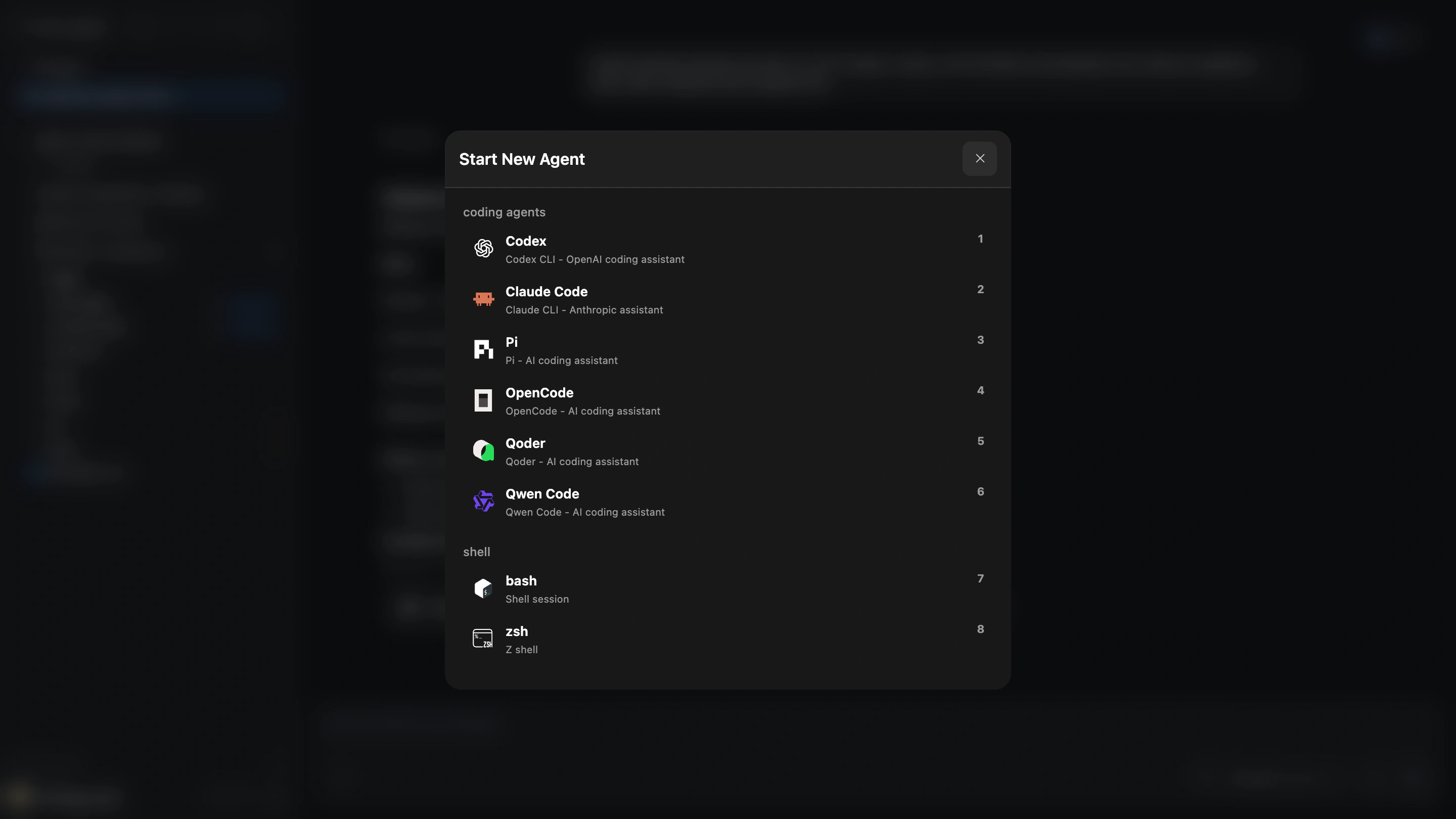1456x819 pixels.
Task: Click the bash shell icon
Action: point(483,588)
